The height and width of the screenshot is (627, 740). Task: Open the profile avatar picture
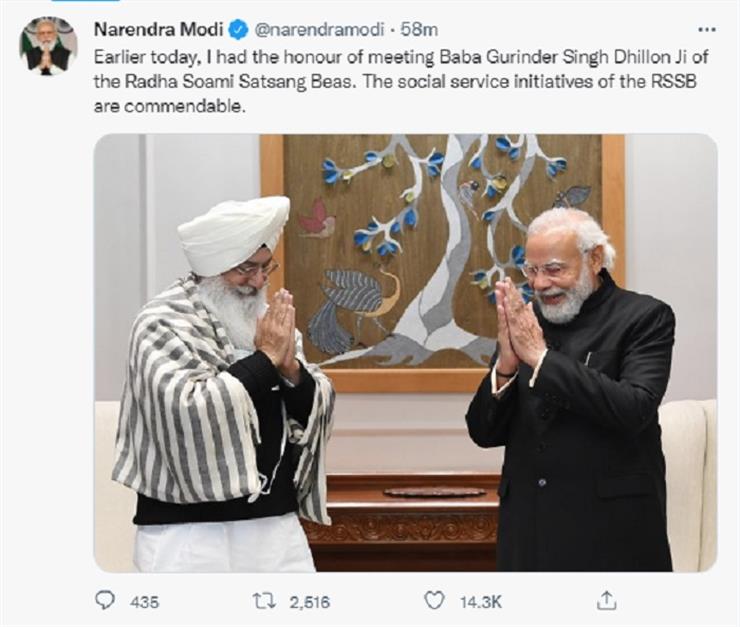point(48,46)
